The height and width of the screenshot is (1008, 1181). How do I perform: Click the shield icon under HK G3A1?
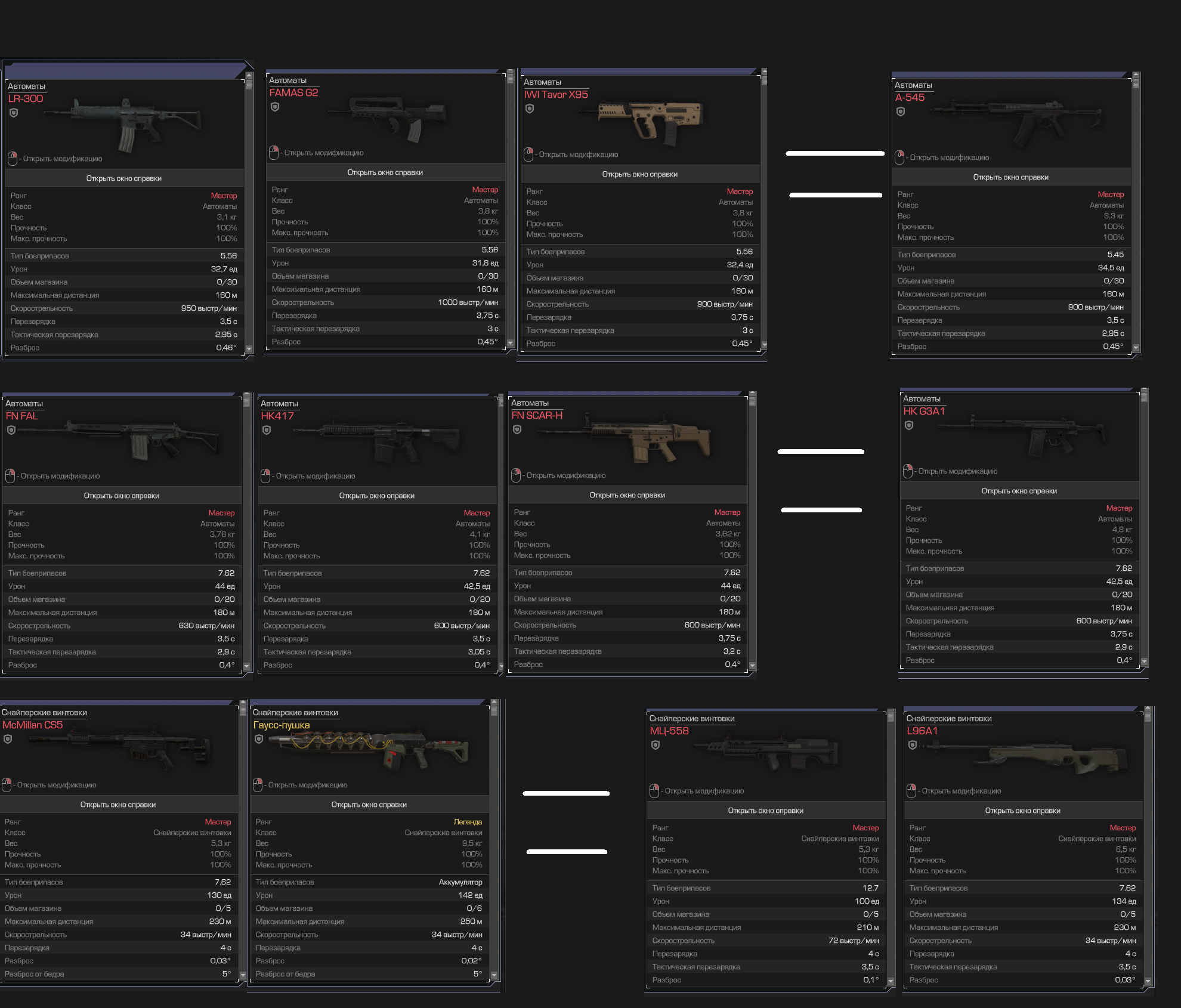click(909, 425)
